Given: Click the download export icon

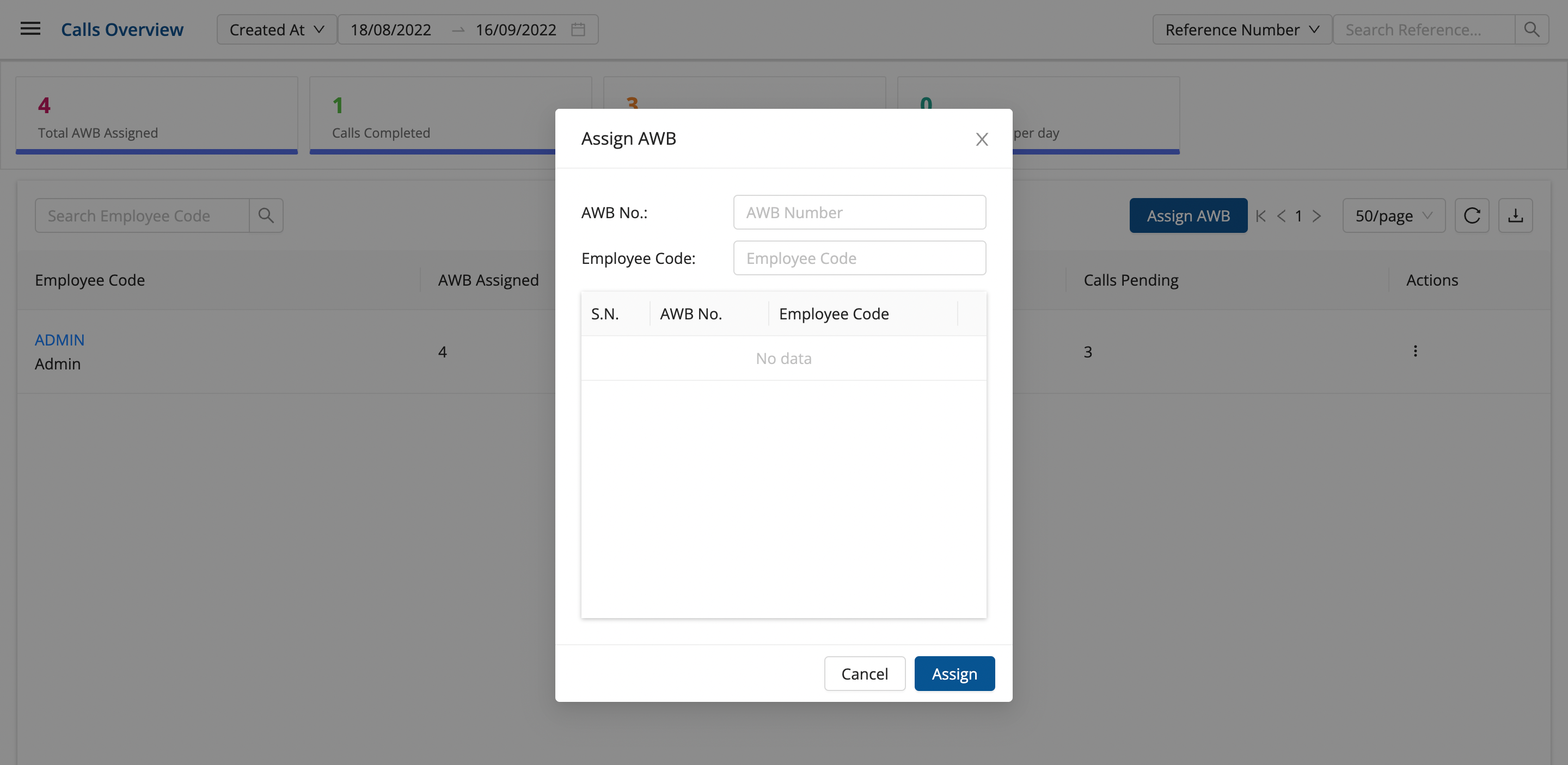Looking at the screenshot, I should 1515,215.
